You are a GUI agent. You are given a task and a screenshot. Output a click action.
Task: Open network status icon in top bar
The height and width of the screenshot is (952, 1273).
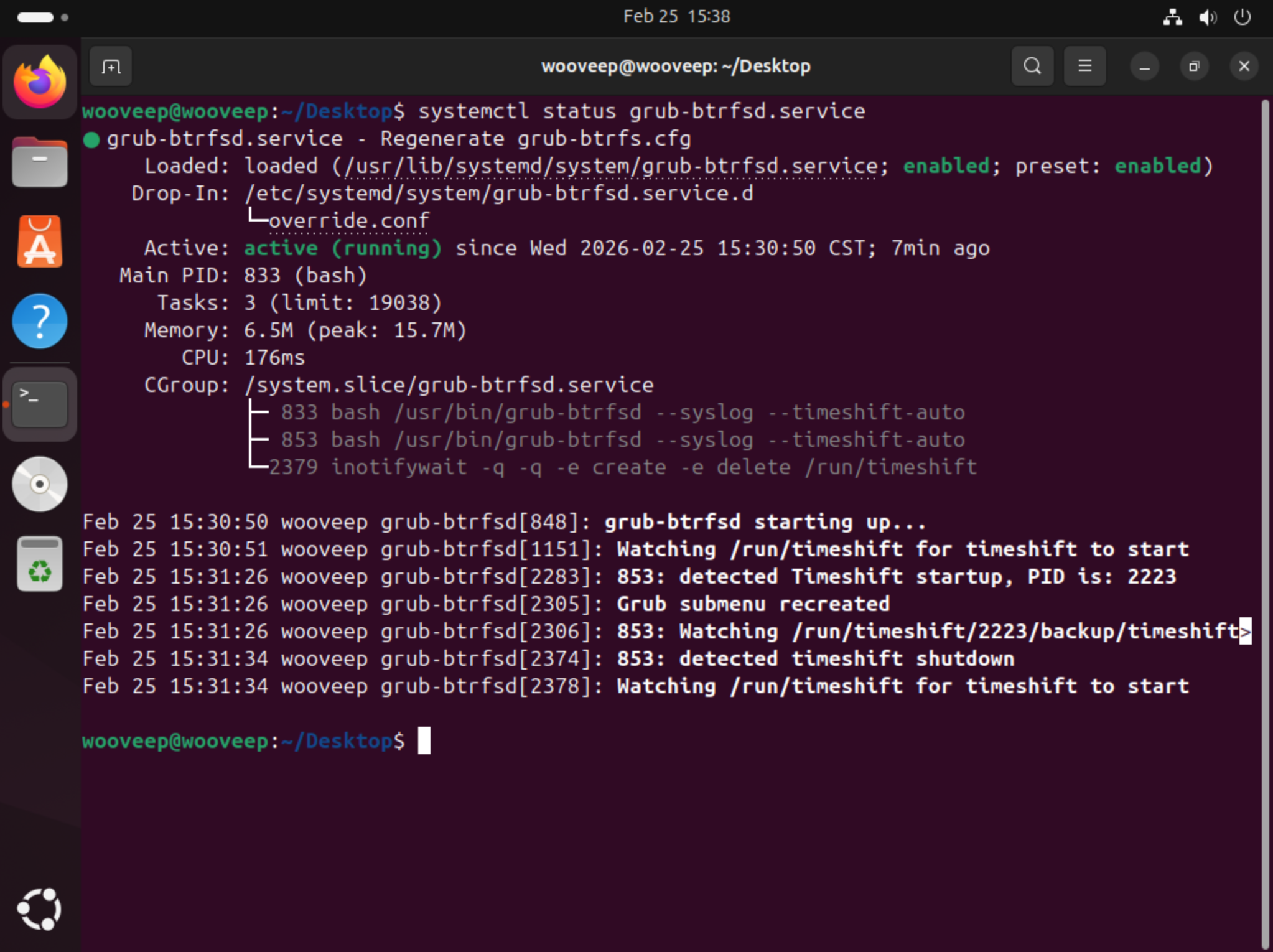coord(1172,17)
